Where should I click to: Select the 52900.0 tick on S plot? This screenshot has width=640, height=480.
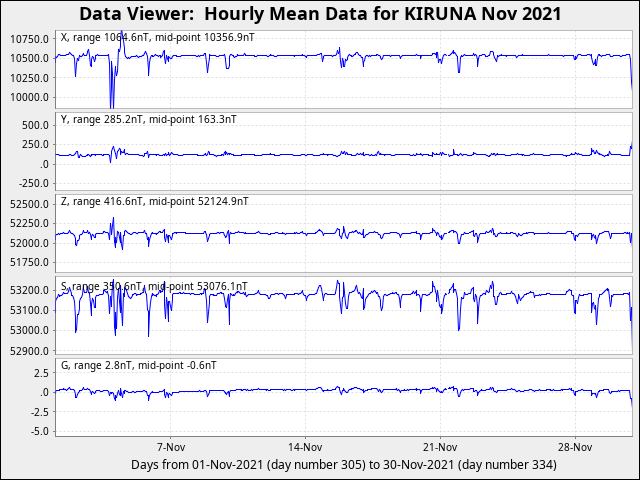point(28,351)
